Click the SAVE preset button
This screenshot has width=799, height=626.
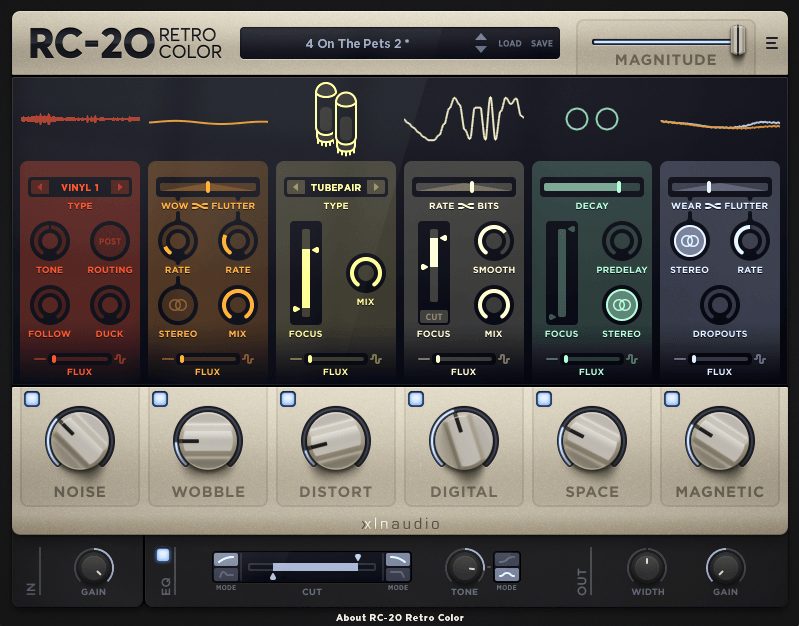click(542, 43)
